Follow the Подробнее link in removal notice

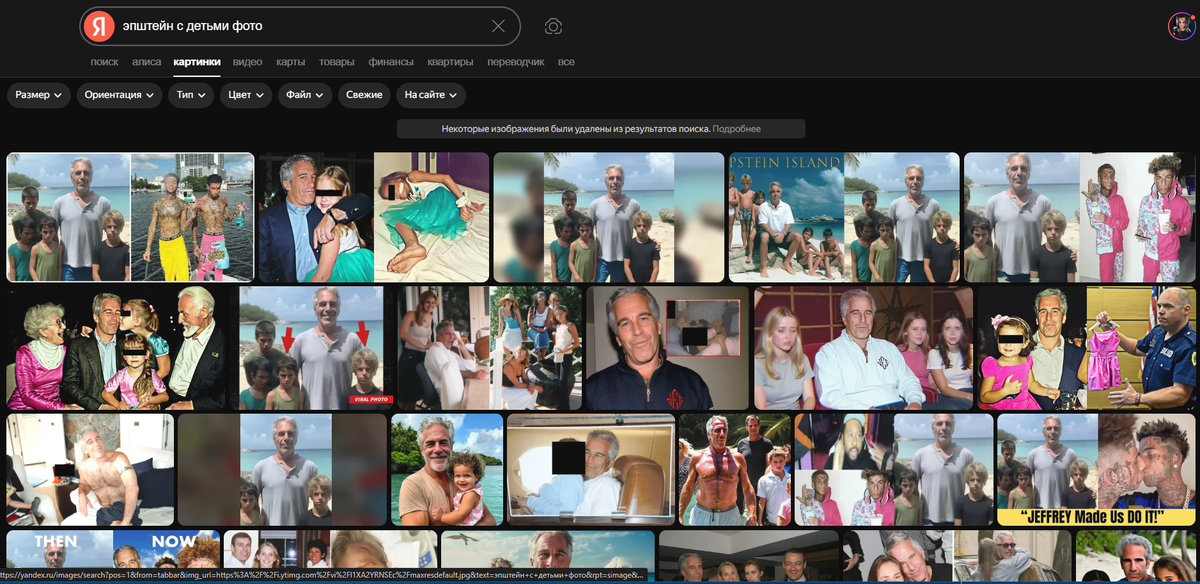tap(737, 129)
